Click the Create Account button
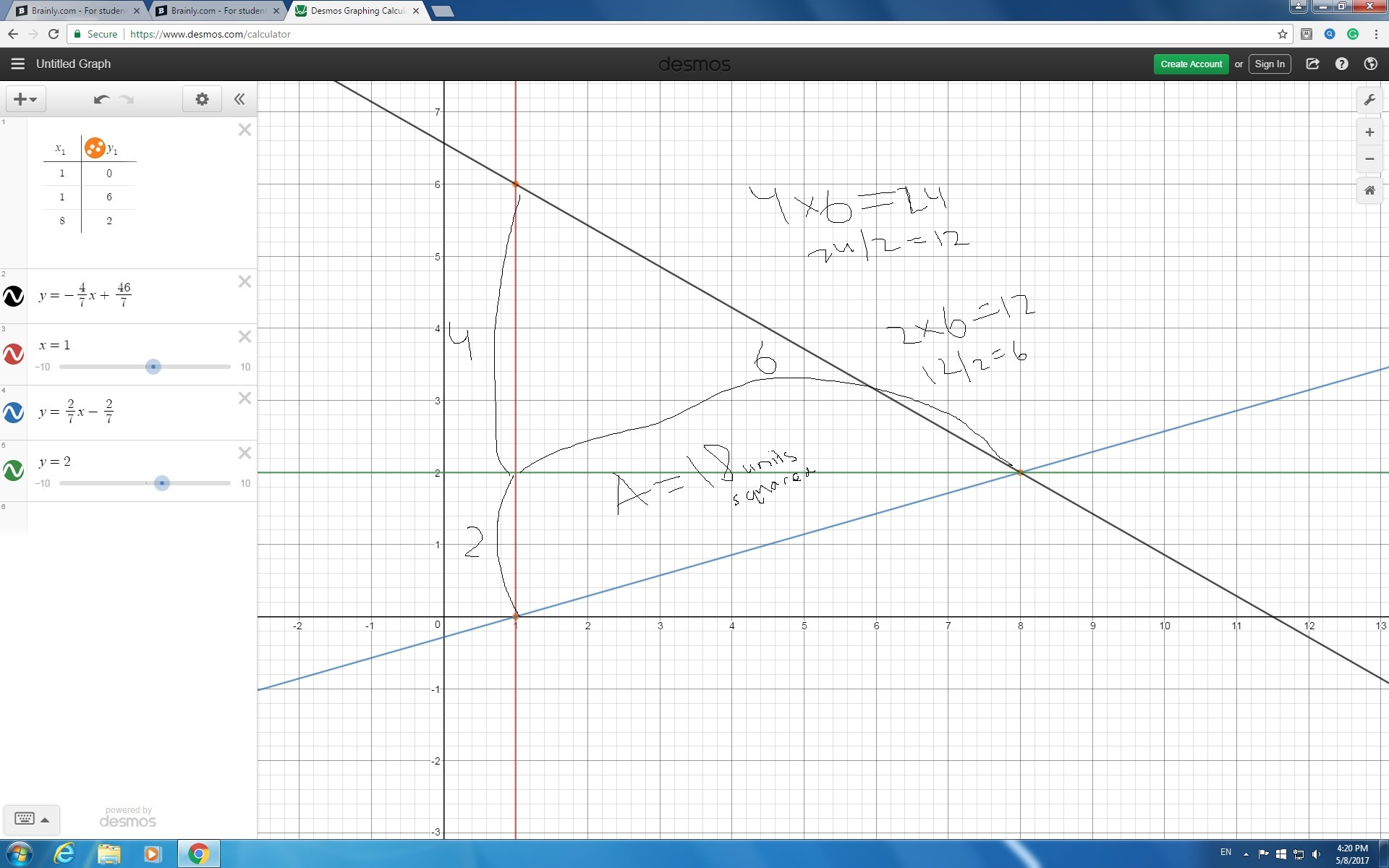 click(1191, 64)
